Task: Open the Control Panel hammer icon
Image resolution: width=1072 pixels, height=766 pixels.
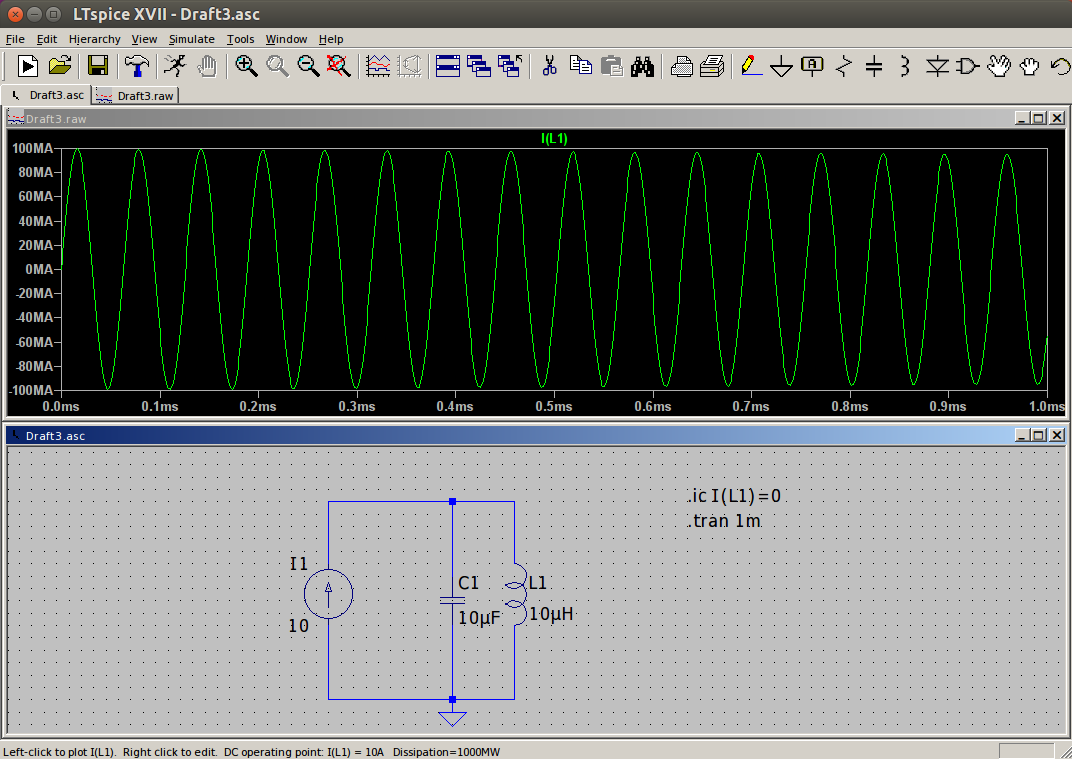Action: tap(135, 66)
